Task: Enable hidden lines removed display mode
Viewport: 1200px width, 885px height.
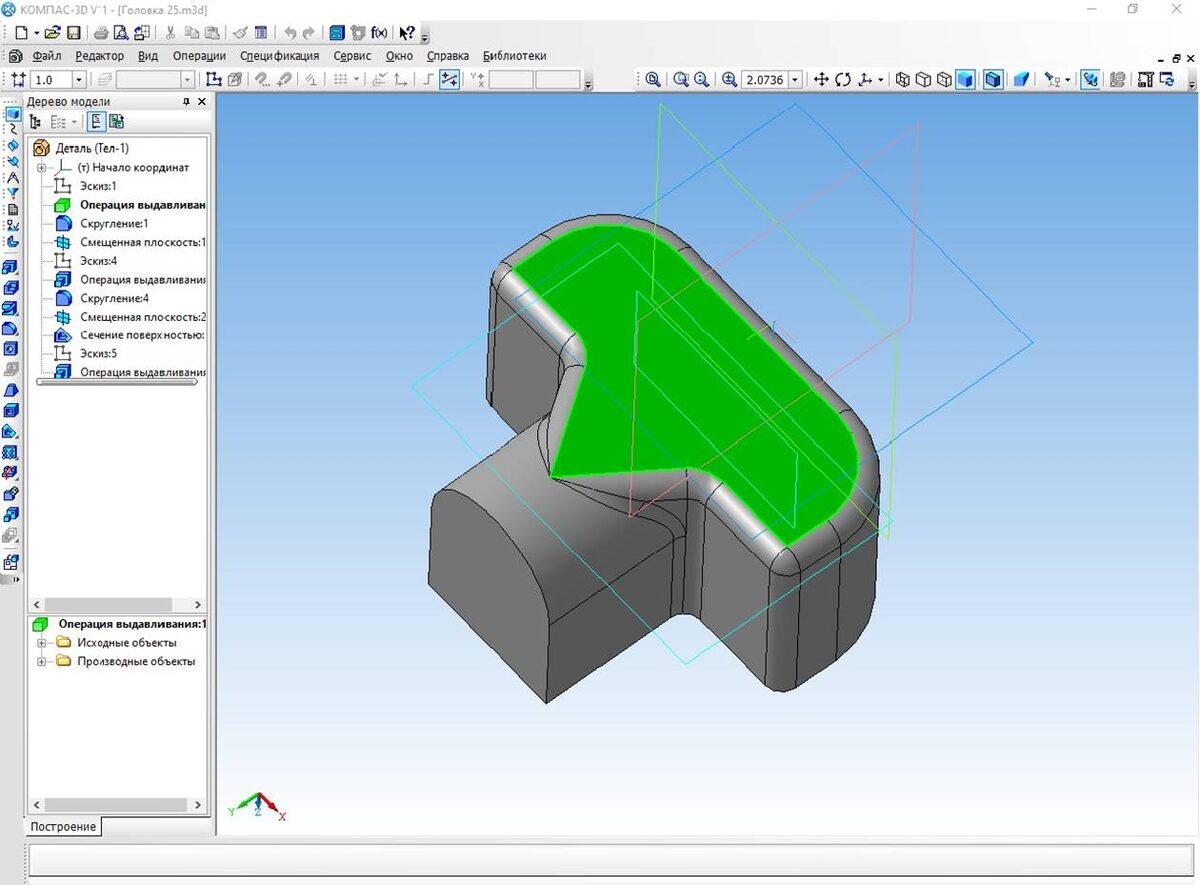Action: (923, 79)
